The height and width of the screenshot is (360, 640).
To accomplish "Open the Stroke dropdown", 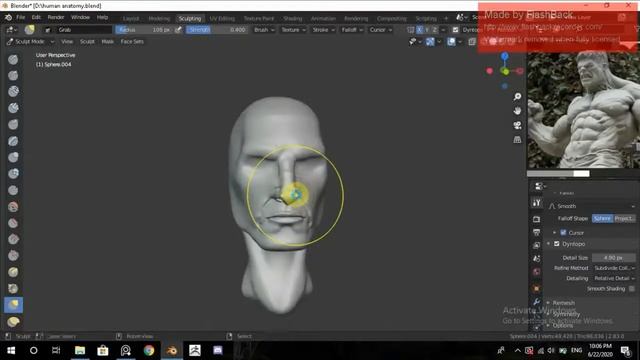I will point(323,30).
